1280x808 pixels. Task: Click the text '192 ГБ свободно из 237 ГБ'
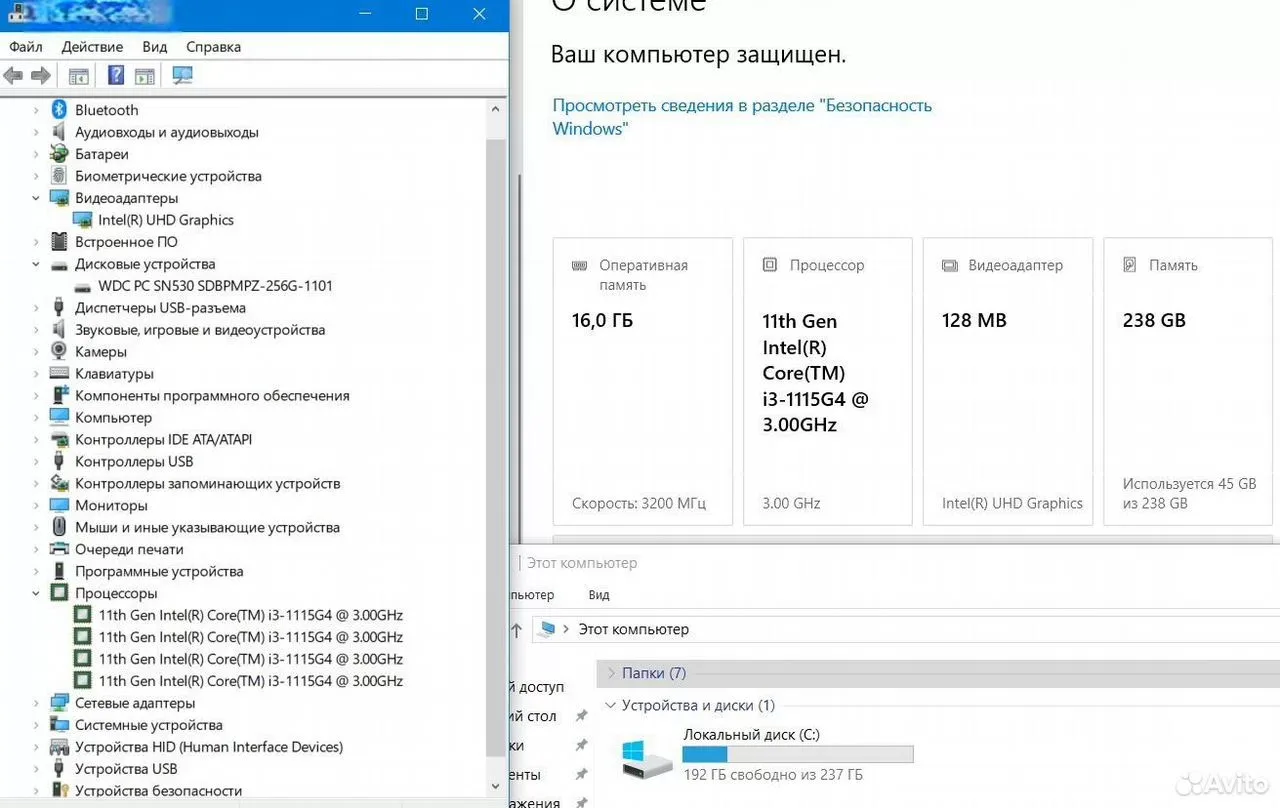773,775
